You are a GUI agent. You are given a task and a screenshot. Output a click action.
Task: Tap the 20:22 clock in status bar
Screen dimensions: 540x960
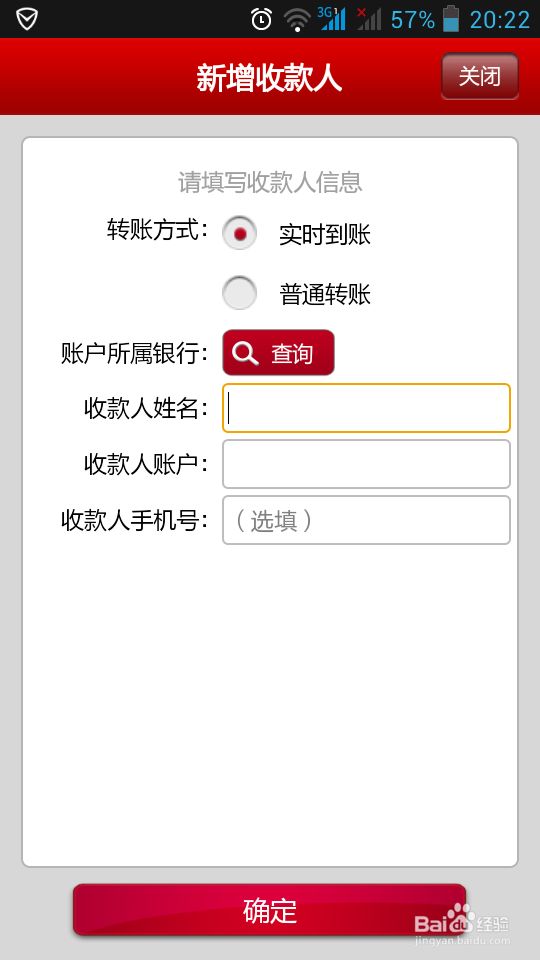coord(500,20)
